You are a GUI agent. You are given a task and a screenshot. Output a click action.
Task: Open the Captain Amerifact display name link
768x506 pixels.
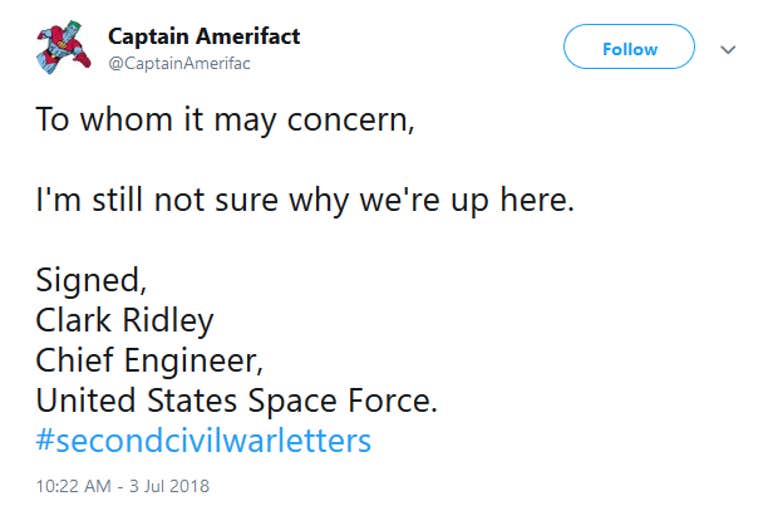[204, 36]
